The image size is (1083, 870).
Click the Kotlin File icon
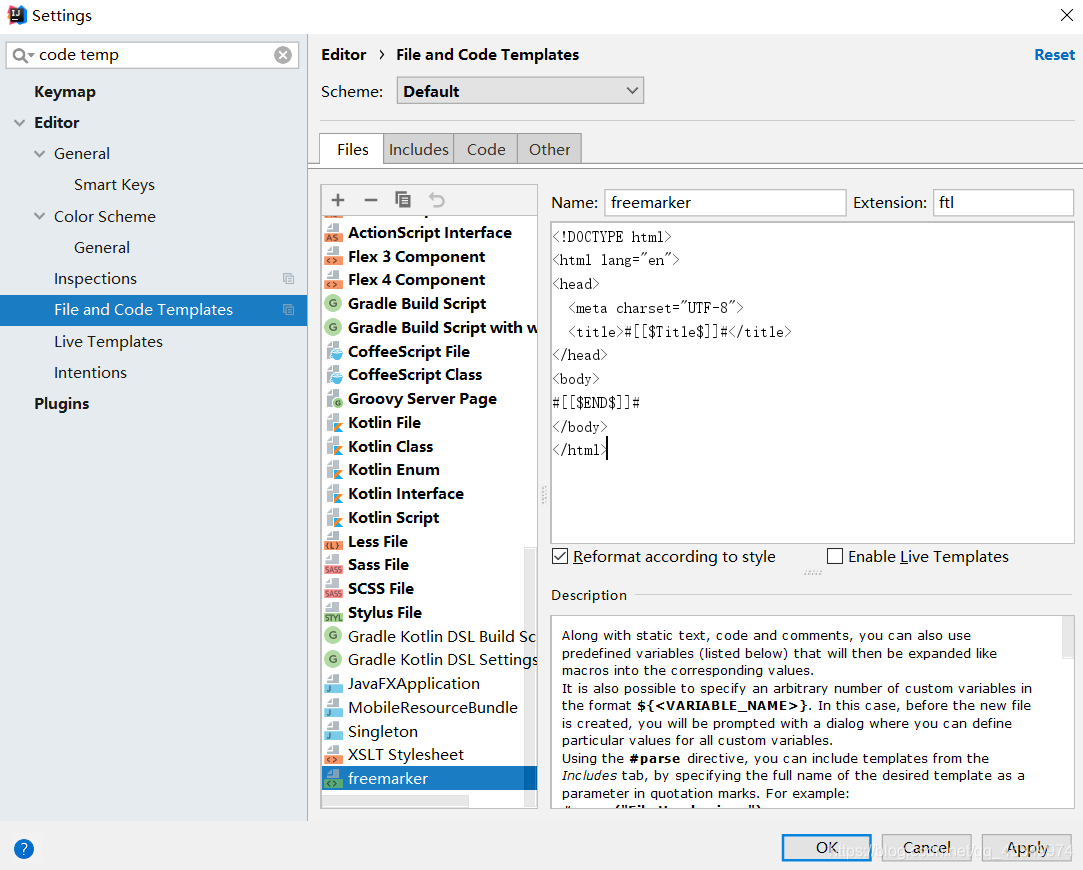pos(335,423)
